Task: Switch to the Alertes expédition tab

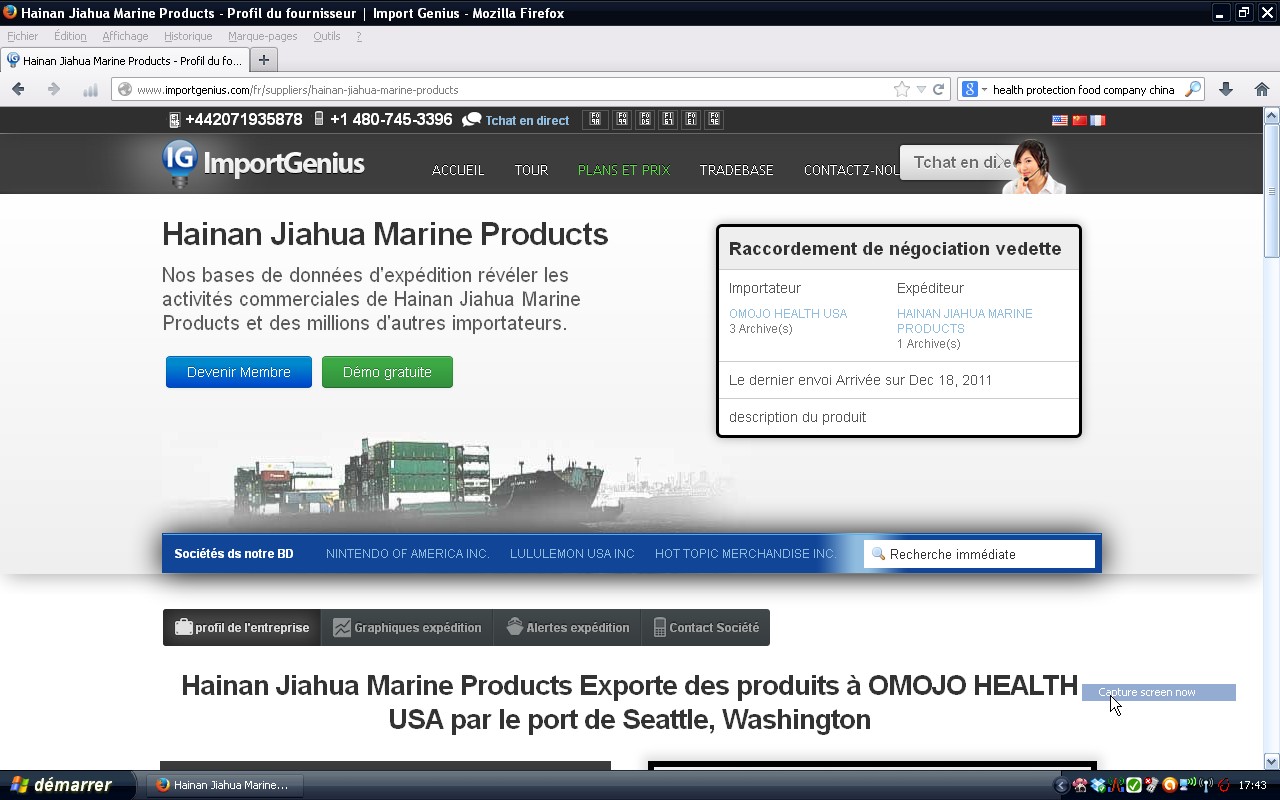Action: pos(567,628)
